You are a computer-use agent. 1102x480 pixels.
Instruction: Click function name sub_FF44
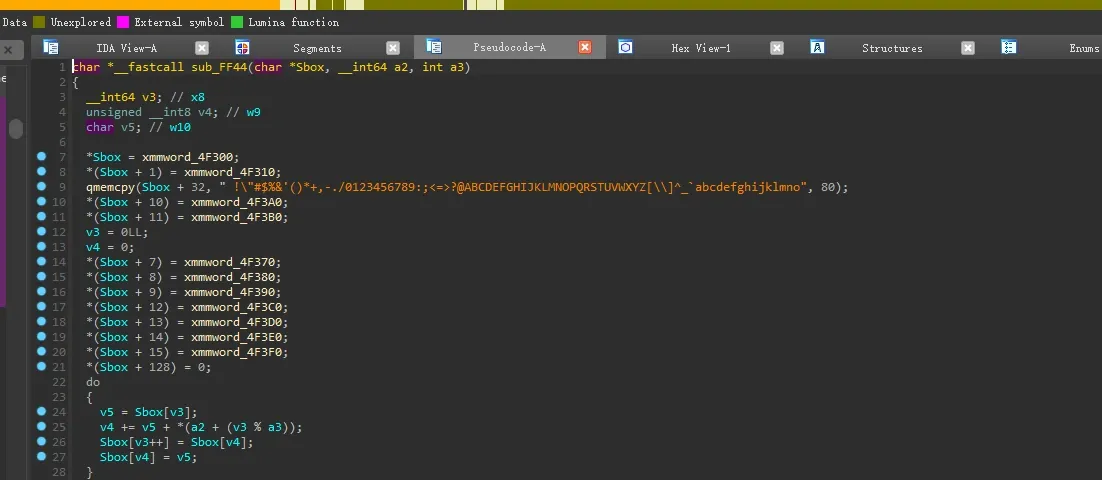(219, 67)
